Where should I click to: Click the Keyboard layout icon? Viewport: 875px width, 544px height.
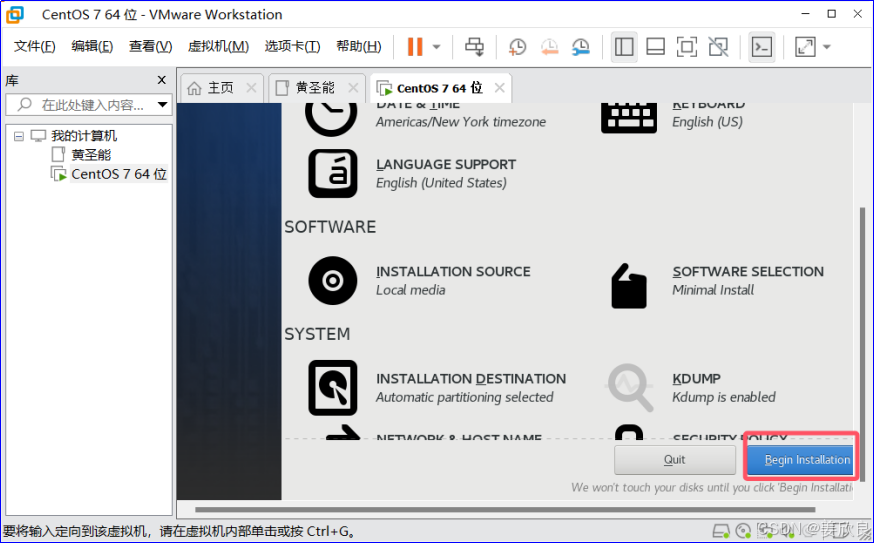tap(629, 118)
